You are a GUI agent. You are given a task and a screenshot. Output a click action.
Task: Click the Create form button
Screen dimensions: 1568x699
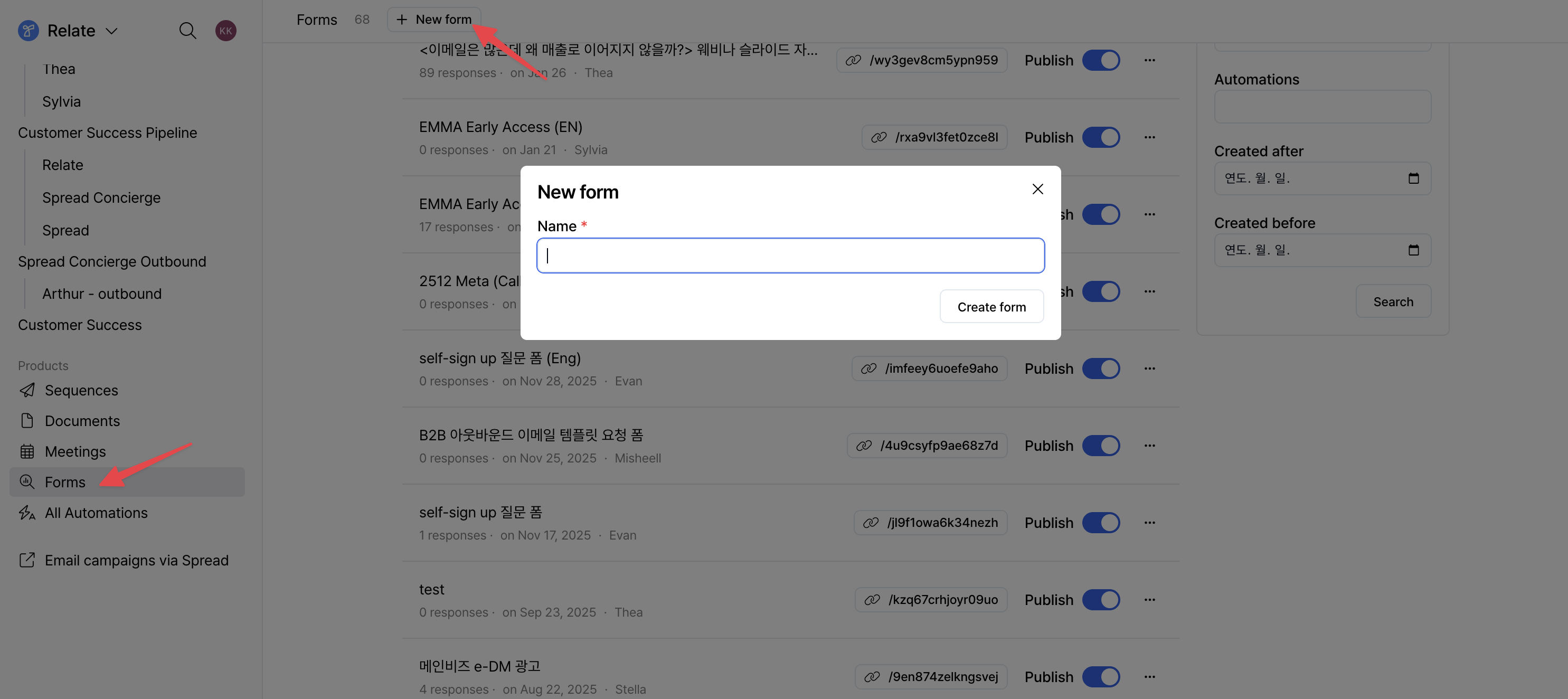(991, 307)
